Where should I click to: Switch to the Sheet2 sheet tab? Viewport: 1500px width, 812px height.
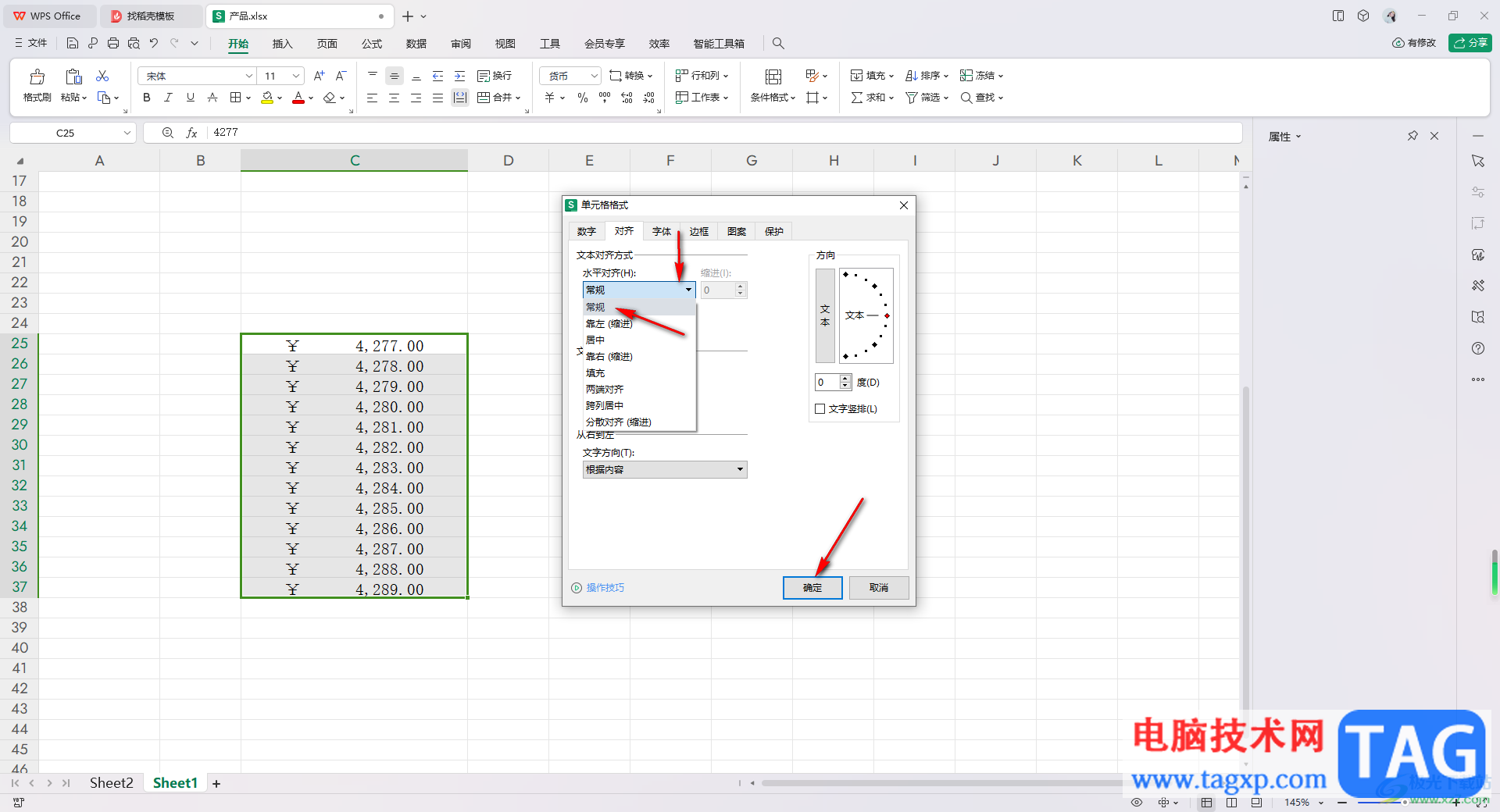[x=111, y=783]
